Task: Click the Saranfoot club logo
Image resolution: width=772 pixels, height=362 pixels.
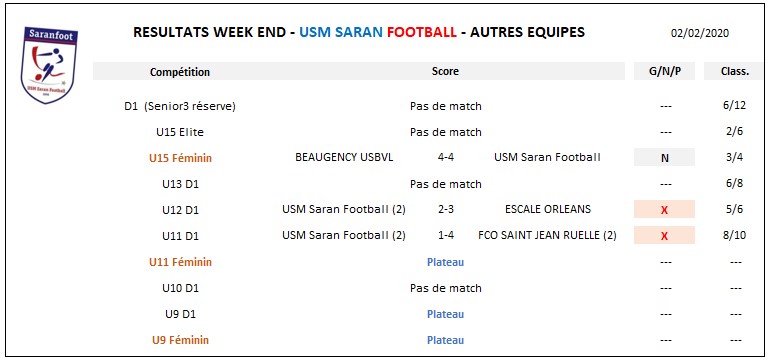Action: [49, 65]
